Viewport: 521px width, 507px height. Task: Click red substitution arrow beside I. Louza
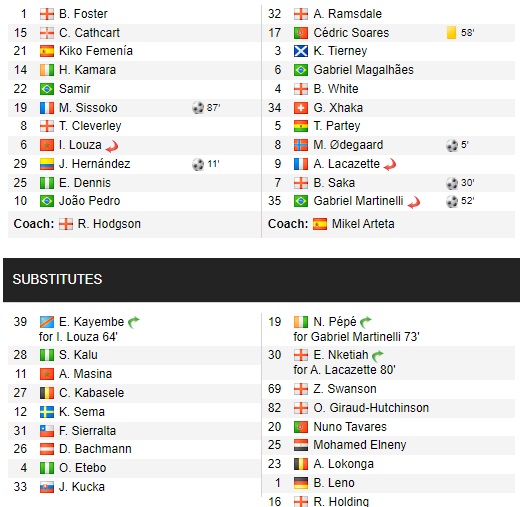pyautogui.click(x=112, y=146)
